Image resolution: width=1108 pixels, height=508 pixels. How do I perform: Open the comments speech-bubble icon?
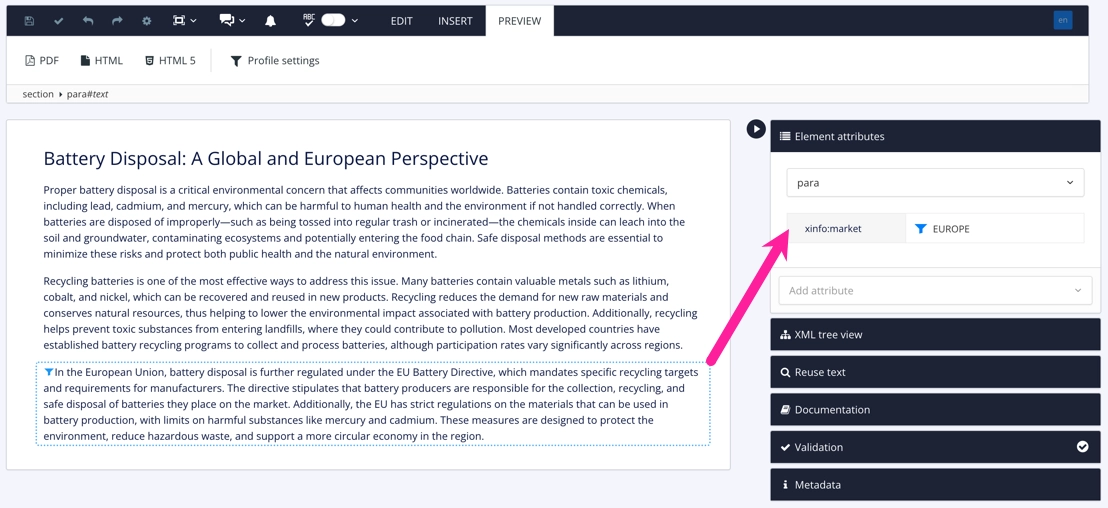[227, 20]
